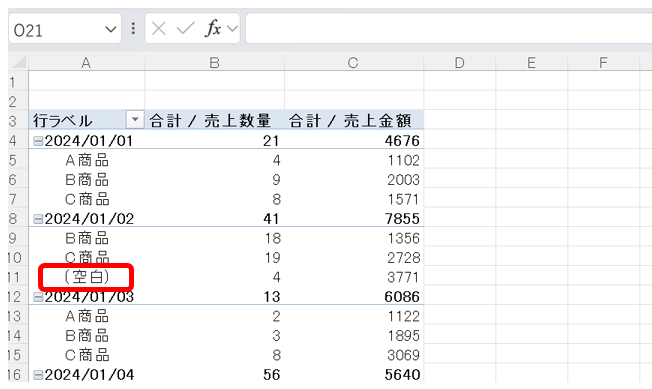This screenshot has width=652, height=389.
Task: Click A商品 in row 13
Action: coord(87,316)
